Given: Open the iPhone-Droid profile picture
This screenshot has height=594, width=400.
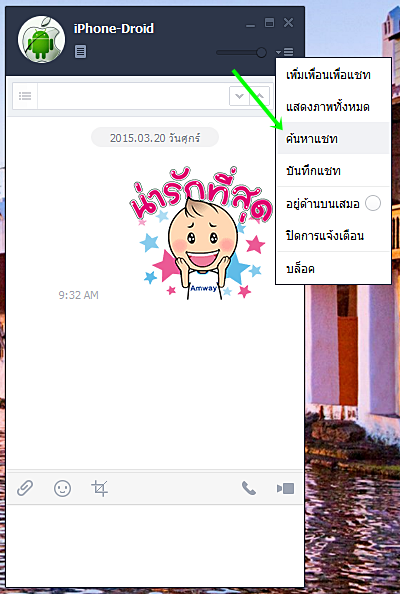Looking at the screenshot, I should coord(41,39).
